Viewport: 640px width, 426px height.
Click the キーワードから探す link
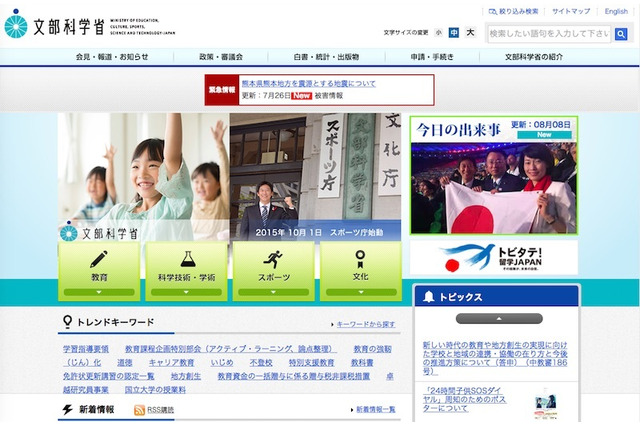(366, 324)
